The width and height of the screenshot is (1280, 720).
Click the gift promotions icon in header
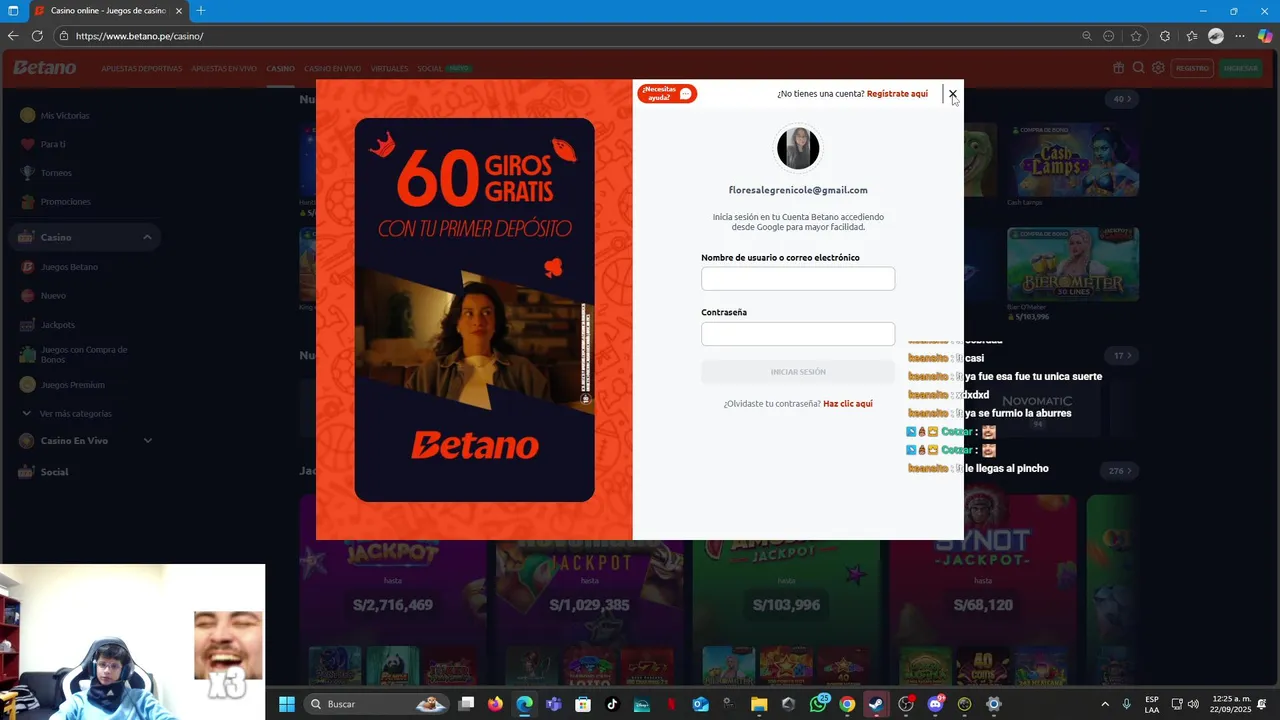(x=1119, y=68)
